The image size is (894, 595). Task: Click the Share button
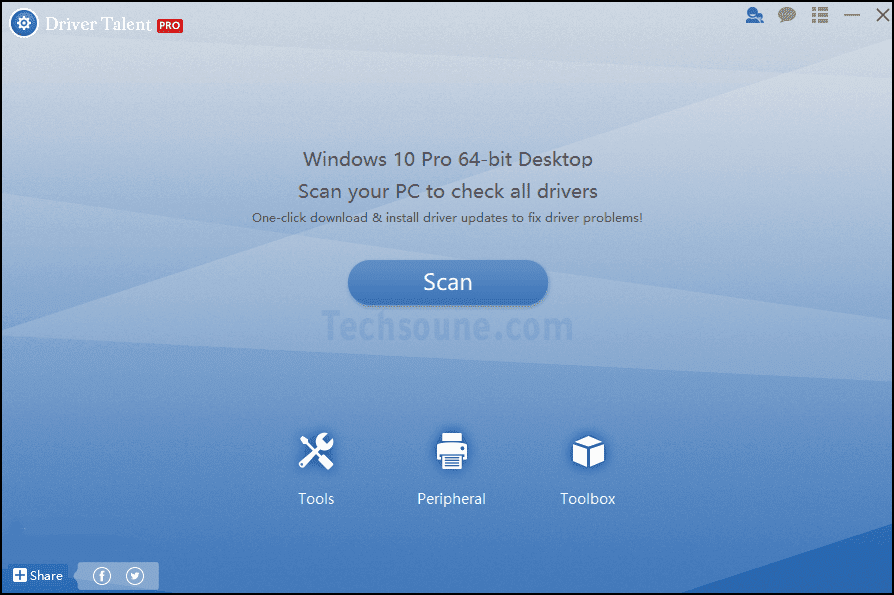click(x=38, y=576)
